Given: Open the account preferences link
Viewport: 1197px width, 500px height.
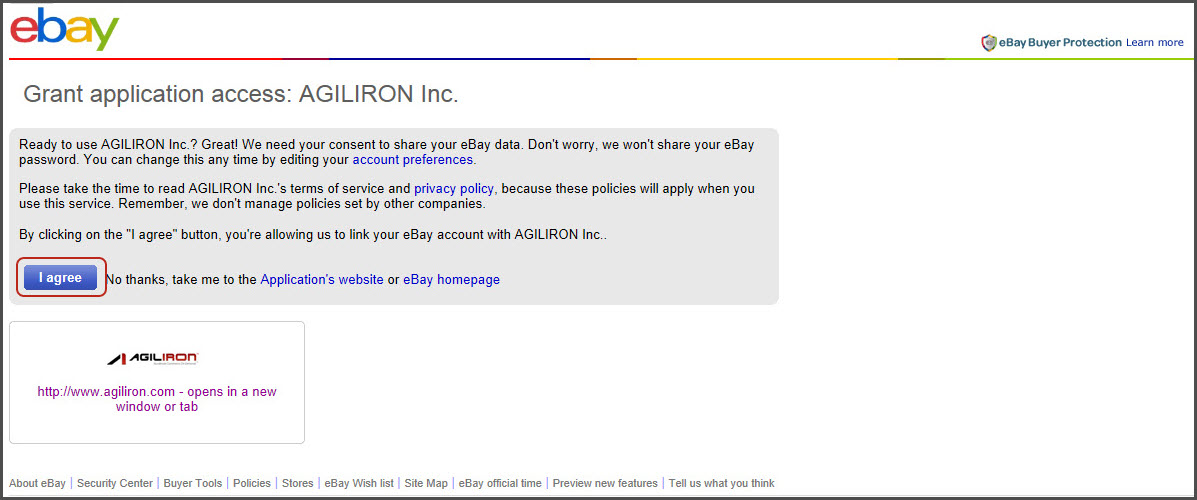Looking at the screenshot, I should click(x=412, y=160).
